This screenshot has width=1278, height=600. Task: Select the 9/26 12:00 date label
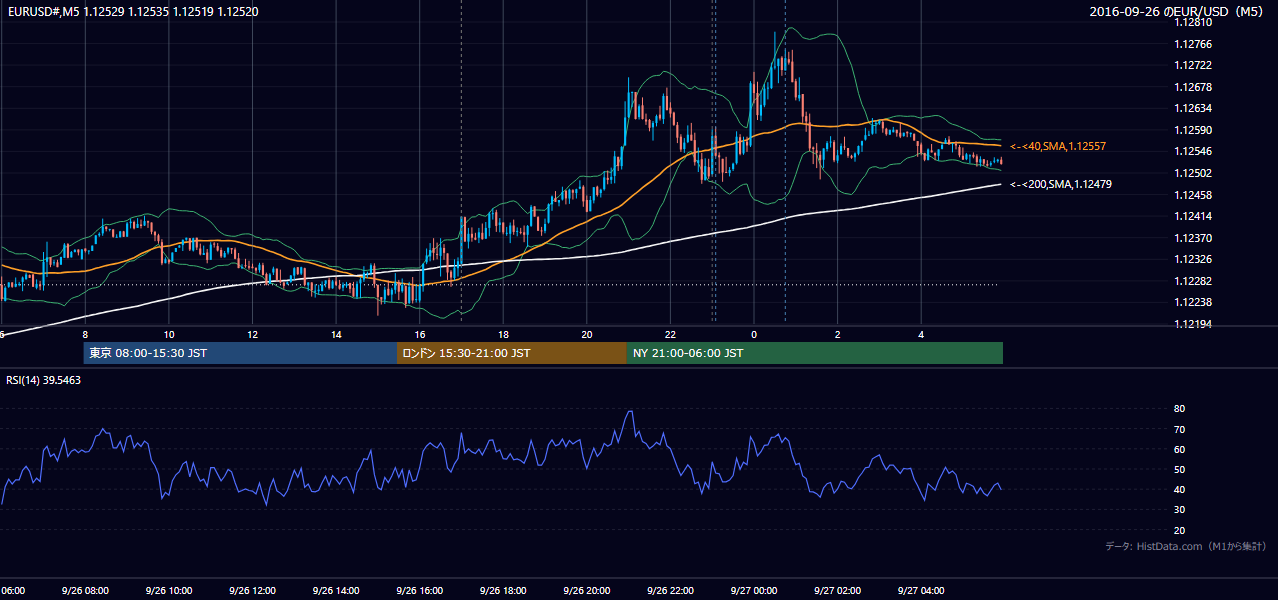[252, 591]
